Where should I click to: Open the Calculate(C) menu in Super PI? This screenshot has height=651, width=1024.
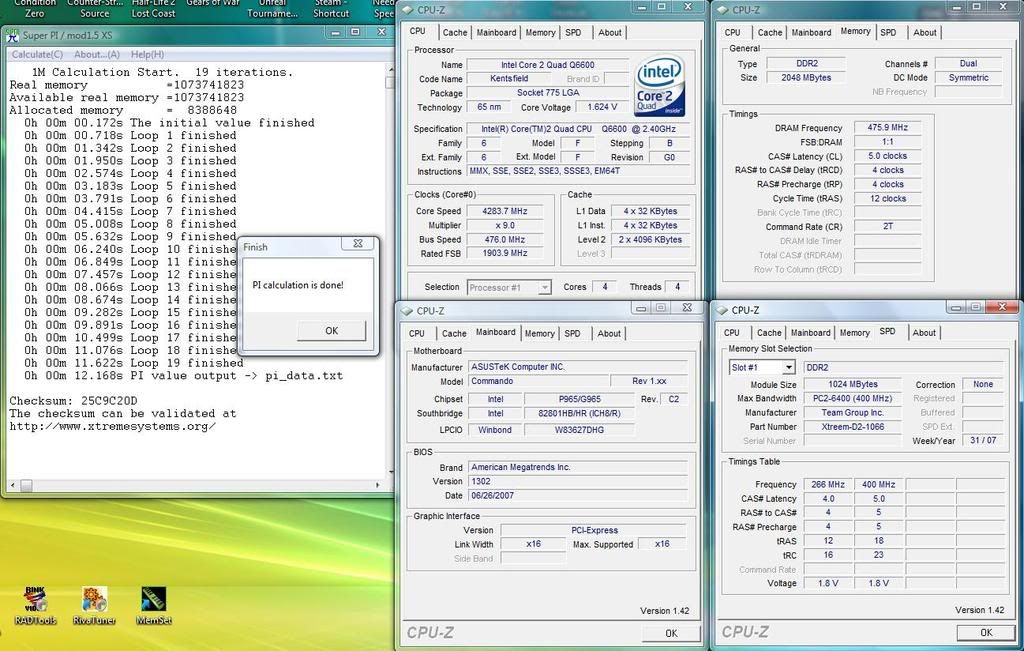click(37, 54)
